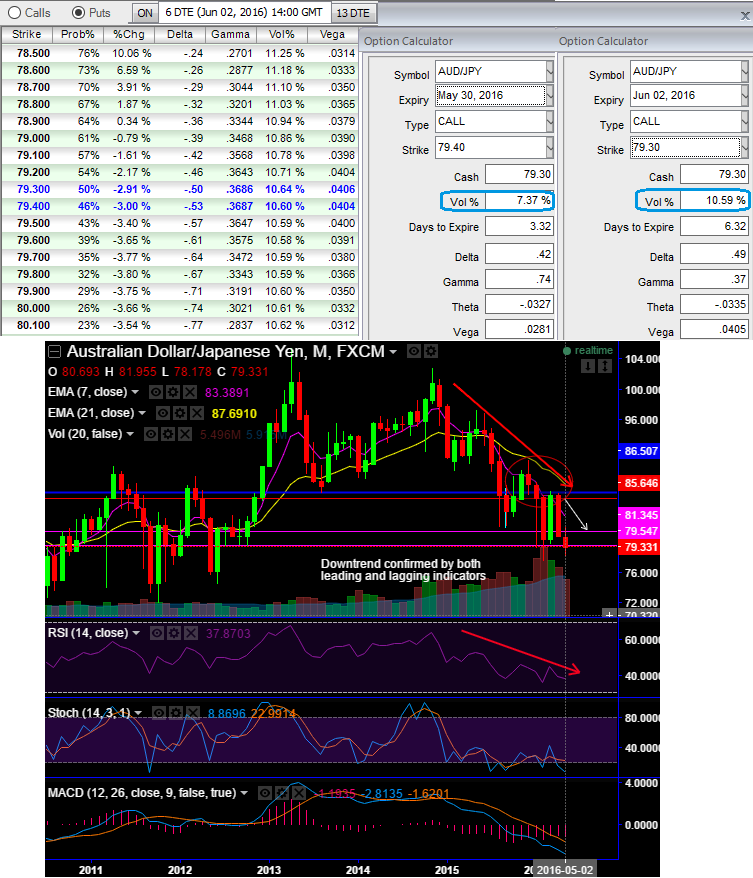Open RSI indicator settings gear
753x878 pixels.
tap(174, 633)
